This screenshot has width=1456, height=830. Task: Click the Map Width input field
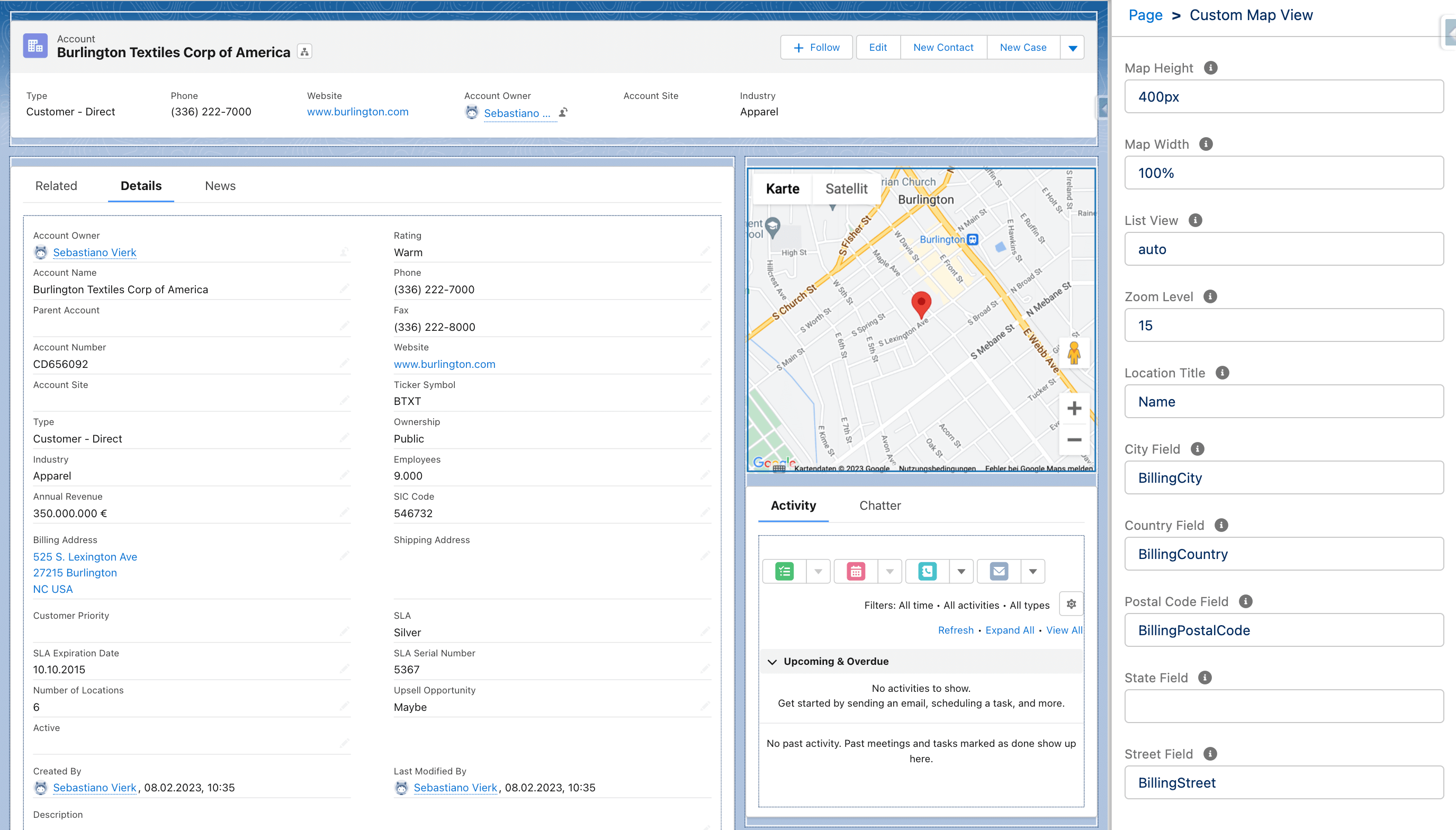coord(1284,173)
